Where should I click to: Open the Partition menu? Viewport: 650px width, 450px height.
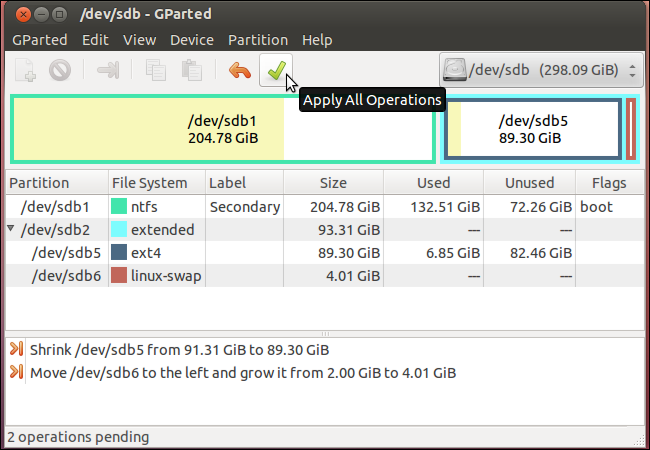(258, 40)
